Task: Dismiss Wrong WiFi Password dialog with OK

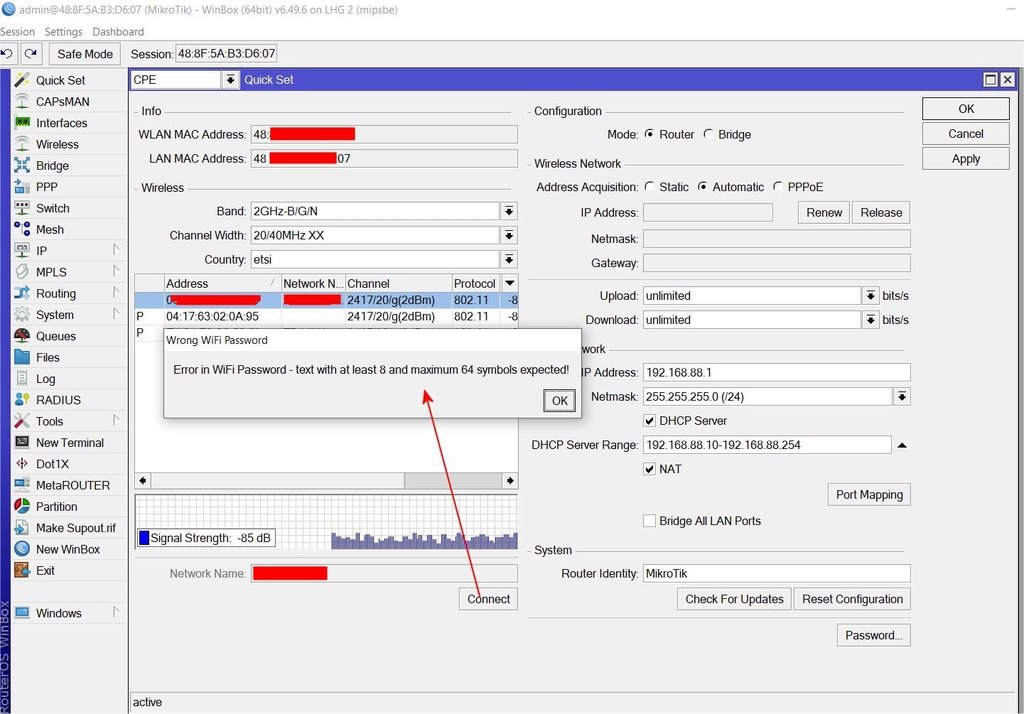Action: (x=560, y=400)
